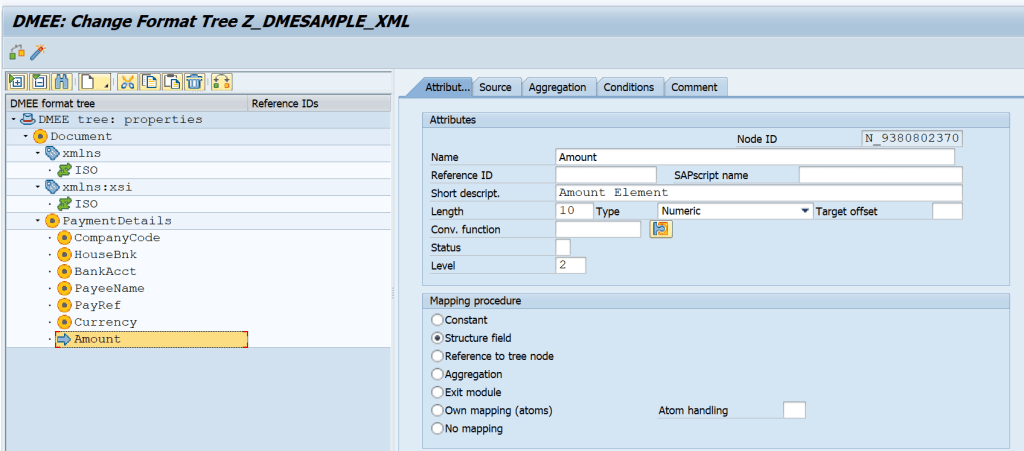The height and width of the screenshot is (451, 1024).
Task: Select Own mapping (atoms) option
Action: point(437,411)
